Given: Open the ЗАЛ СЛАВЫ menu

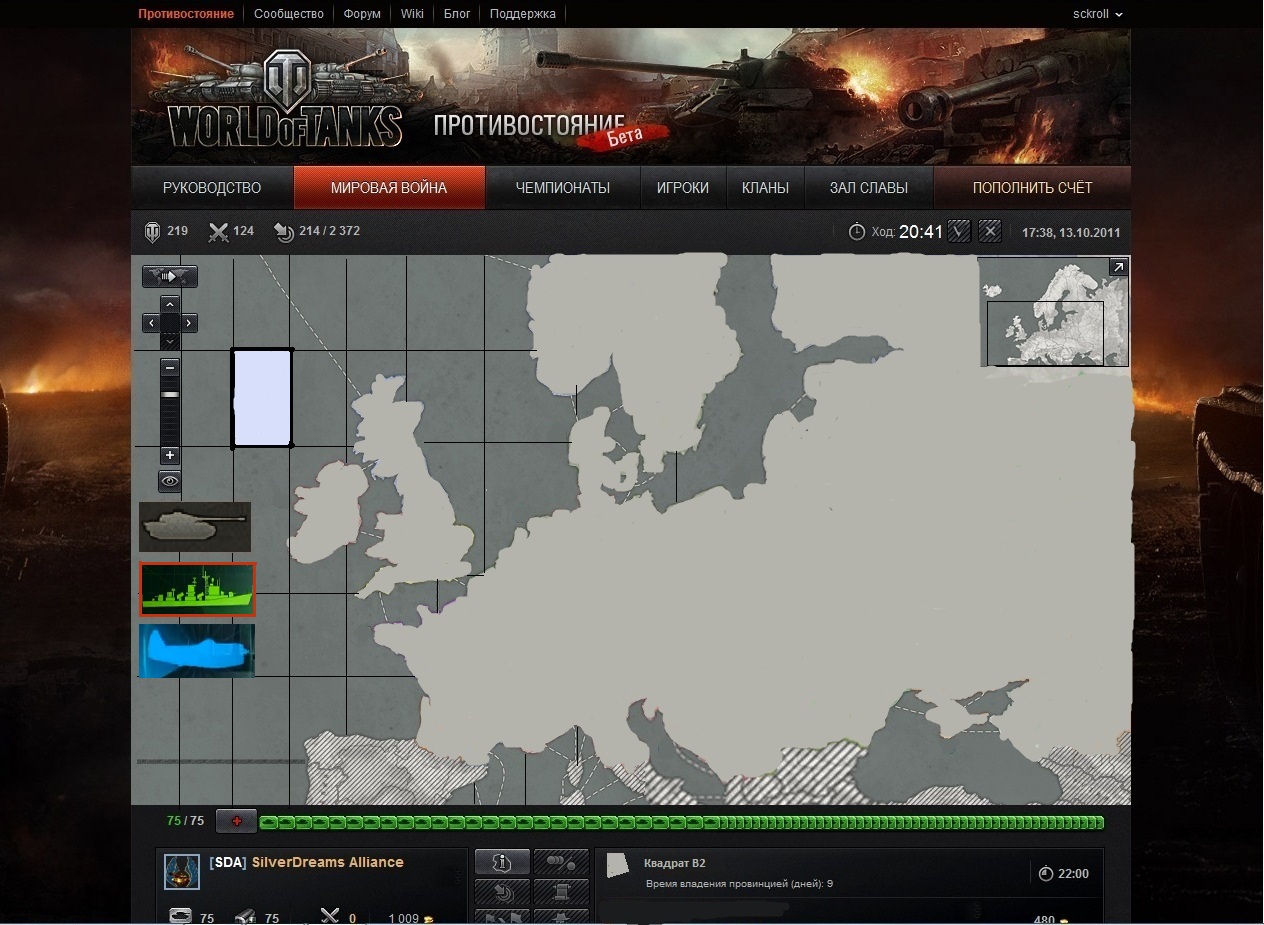Looking at the screenshot, I should [x=869, y=188].
